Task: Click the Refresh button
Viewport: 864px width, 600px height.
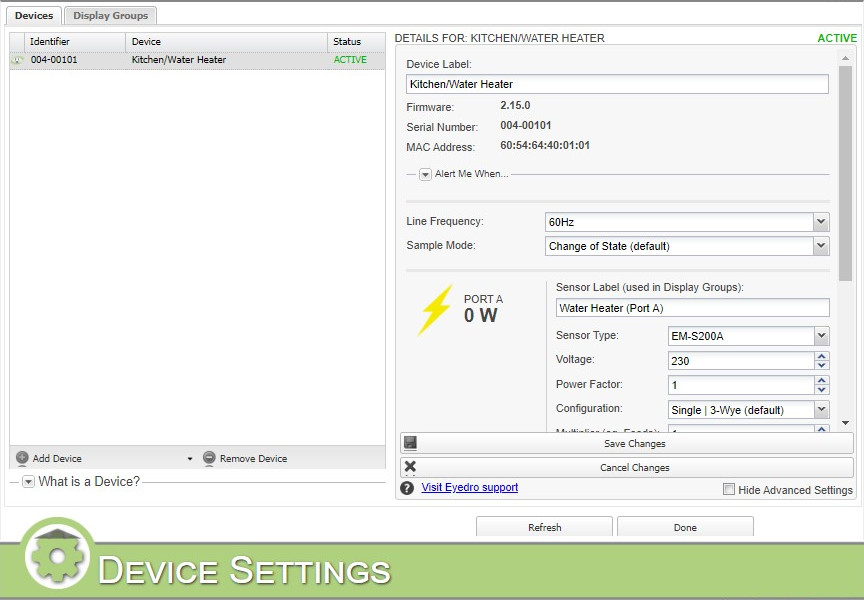Action: 544,526
